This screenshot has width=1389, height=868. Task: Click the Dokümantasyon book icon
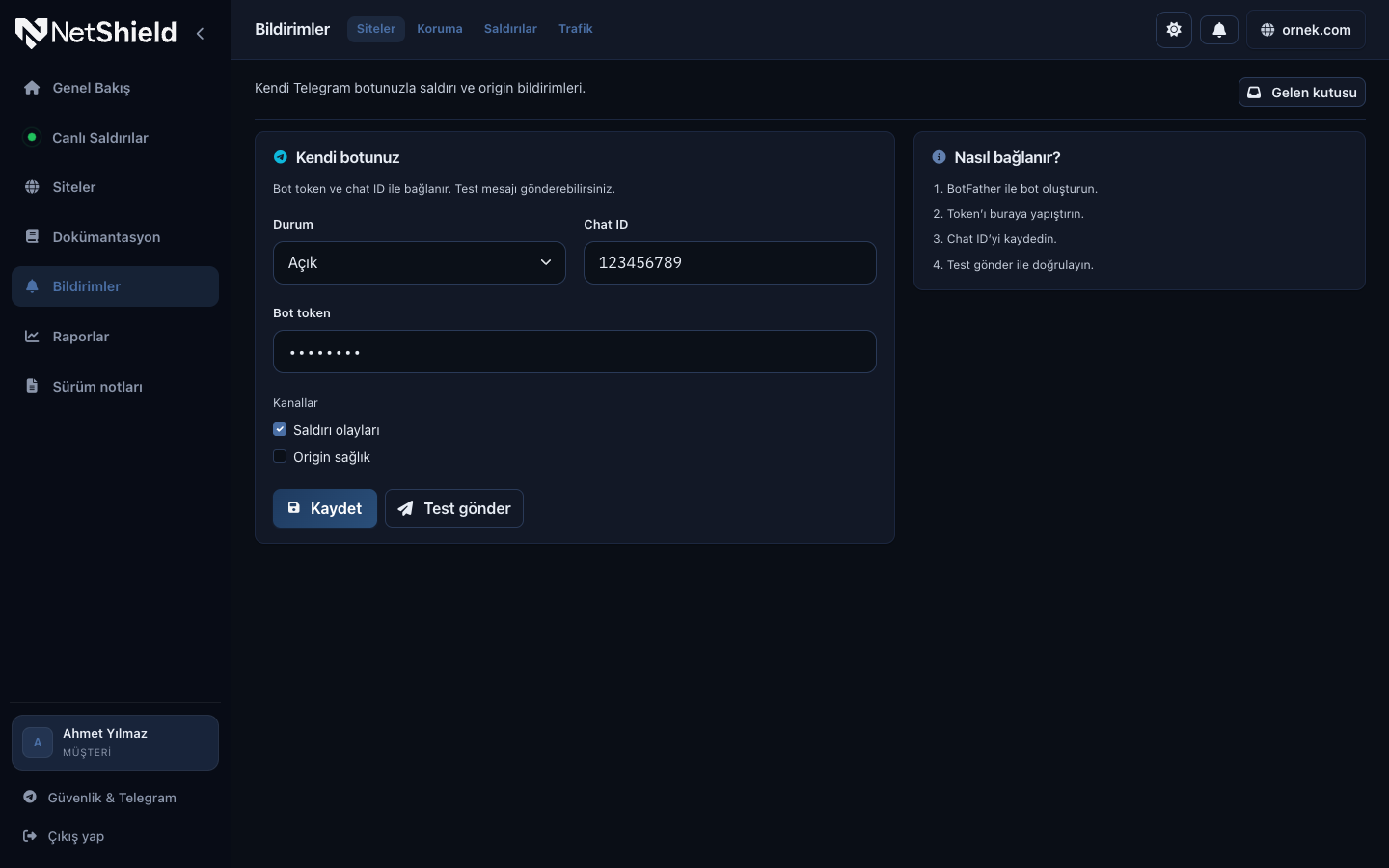tap(32, 236)
